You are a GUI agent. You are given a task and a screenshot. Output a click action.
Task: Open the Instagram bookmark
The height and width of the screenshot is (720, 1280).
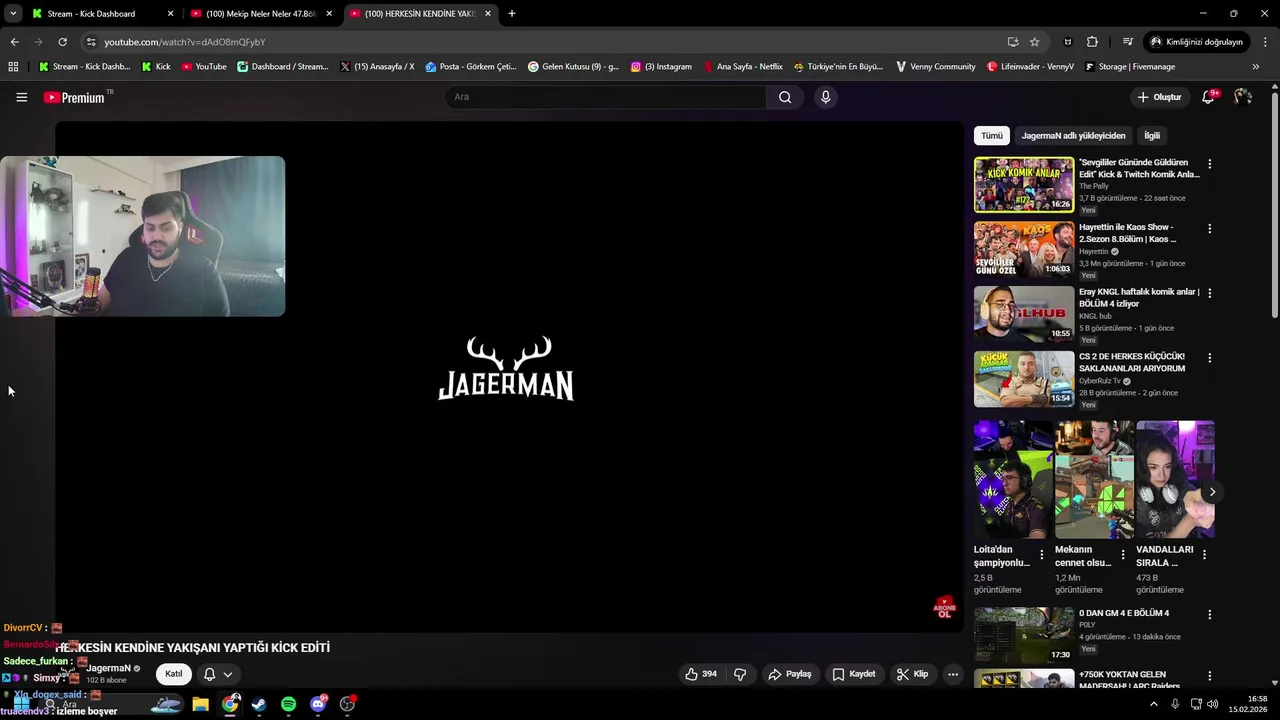click(661, 67)
